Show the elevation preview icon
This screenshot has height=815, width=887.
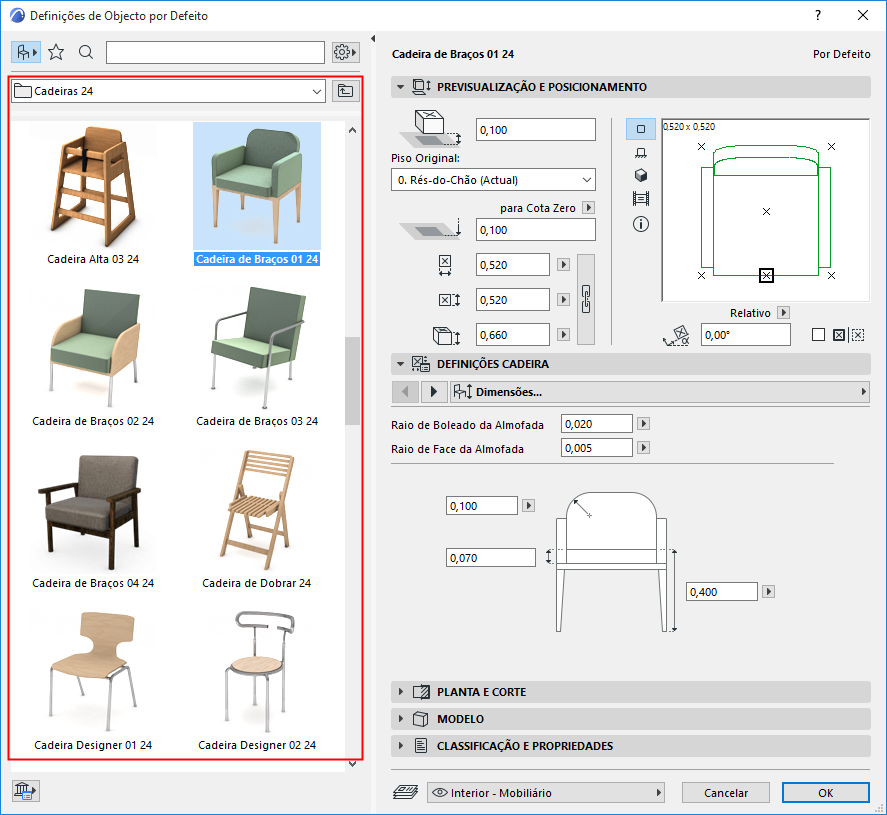(x=641, y=152)
